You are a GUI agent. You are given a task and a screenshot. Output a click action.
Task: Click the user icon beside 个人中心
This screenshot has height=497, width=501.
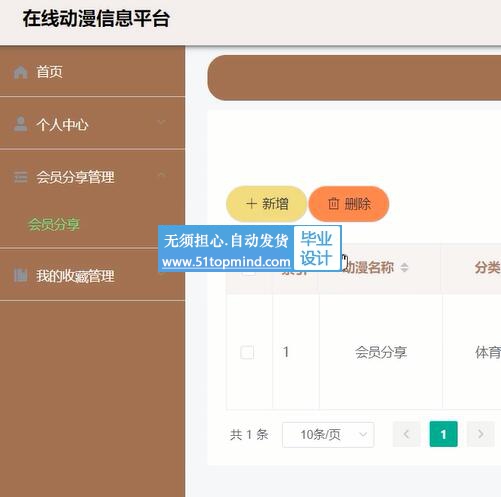[21, 124]
